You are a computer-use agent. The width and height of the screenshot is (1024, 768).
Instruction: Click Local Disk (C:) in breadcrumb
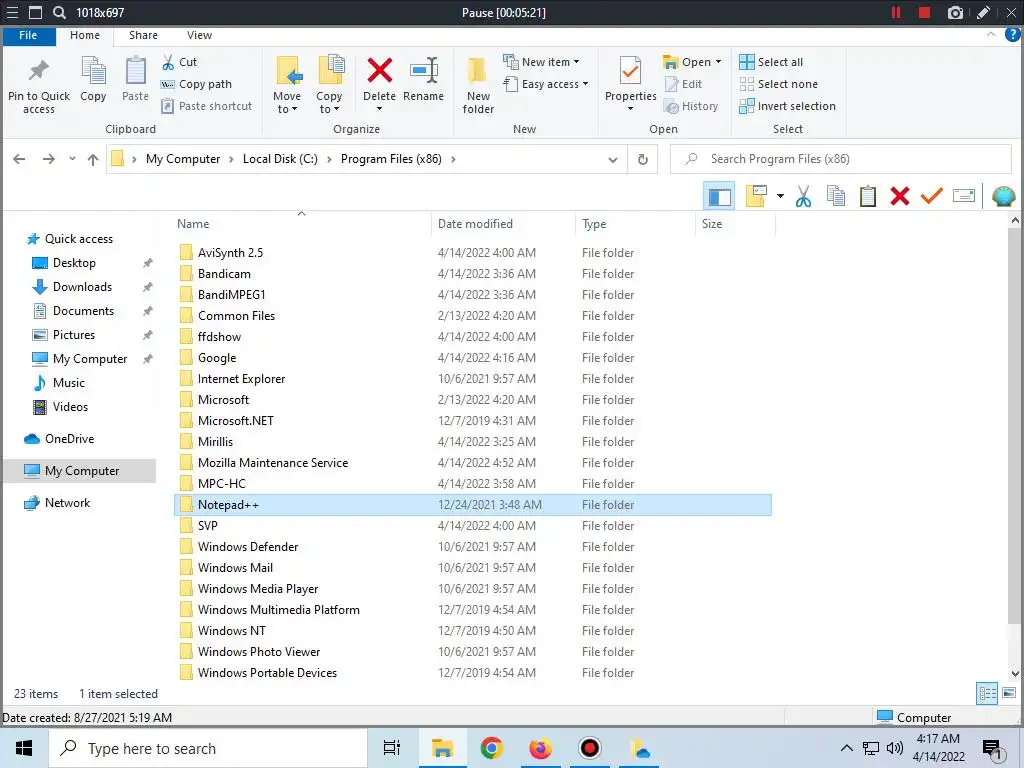pos(280,159)
